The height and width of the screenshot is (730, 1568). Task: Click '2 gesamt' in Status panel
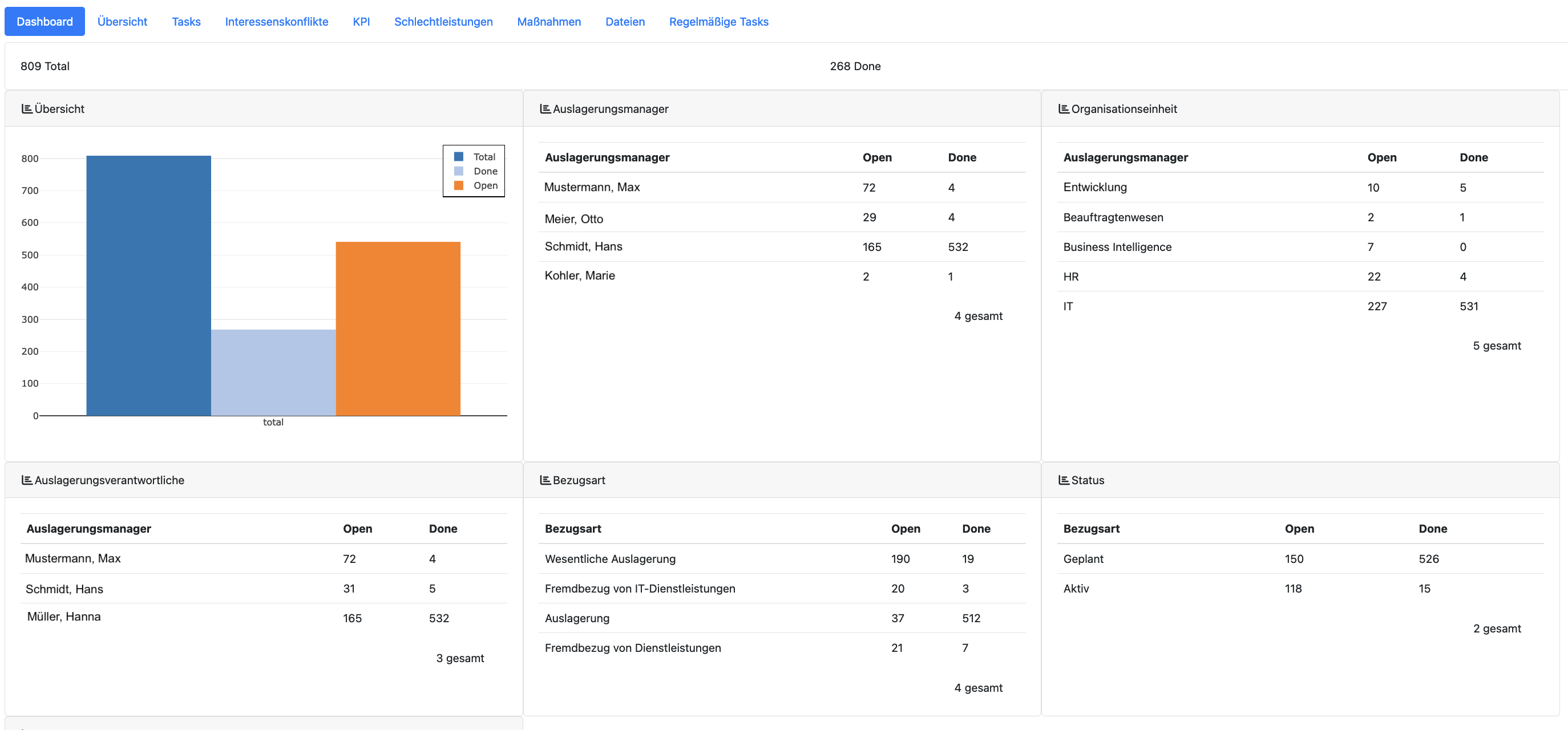(1497, 628)
